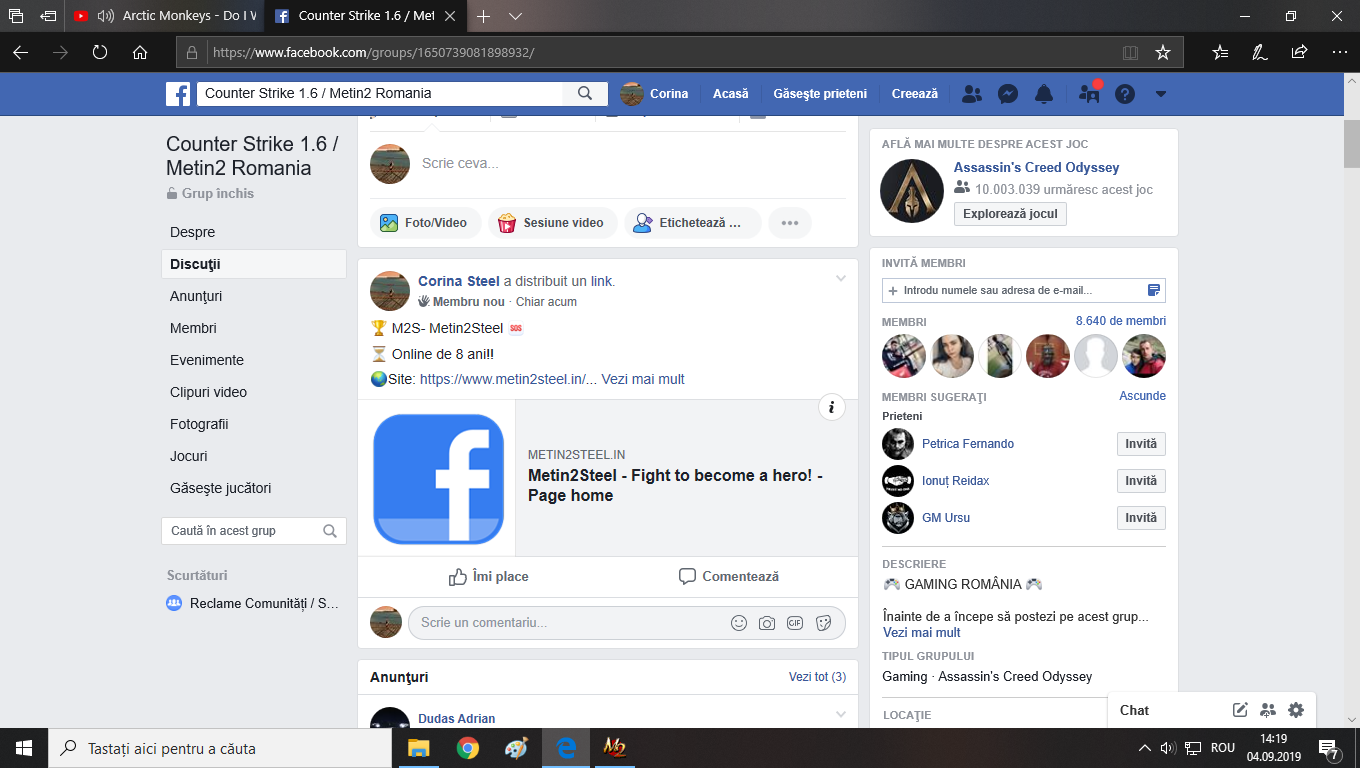Add page to favorites with star icon
Viewport: 1360px width, 768px height.
pyautogui.click(x=1162, y=53)
